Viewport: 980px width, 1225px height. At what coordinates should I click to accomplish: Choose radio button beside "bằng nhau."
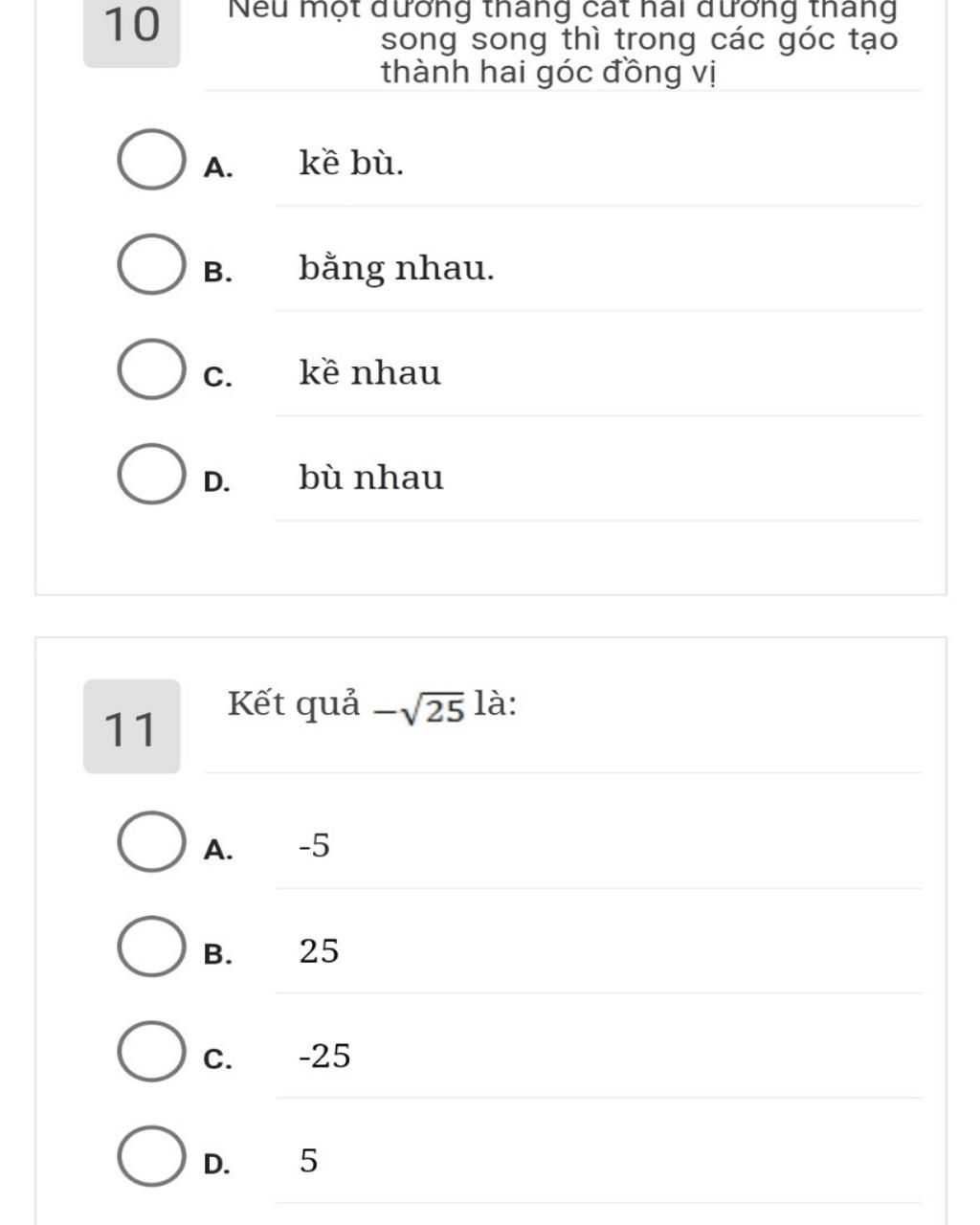click(x=150, y=265)
